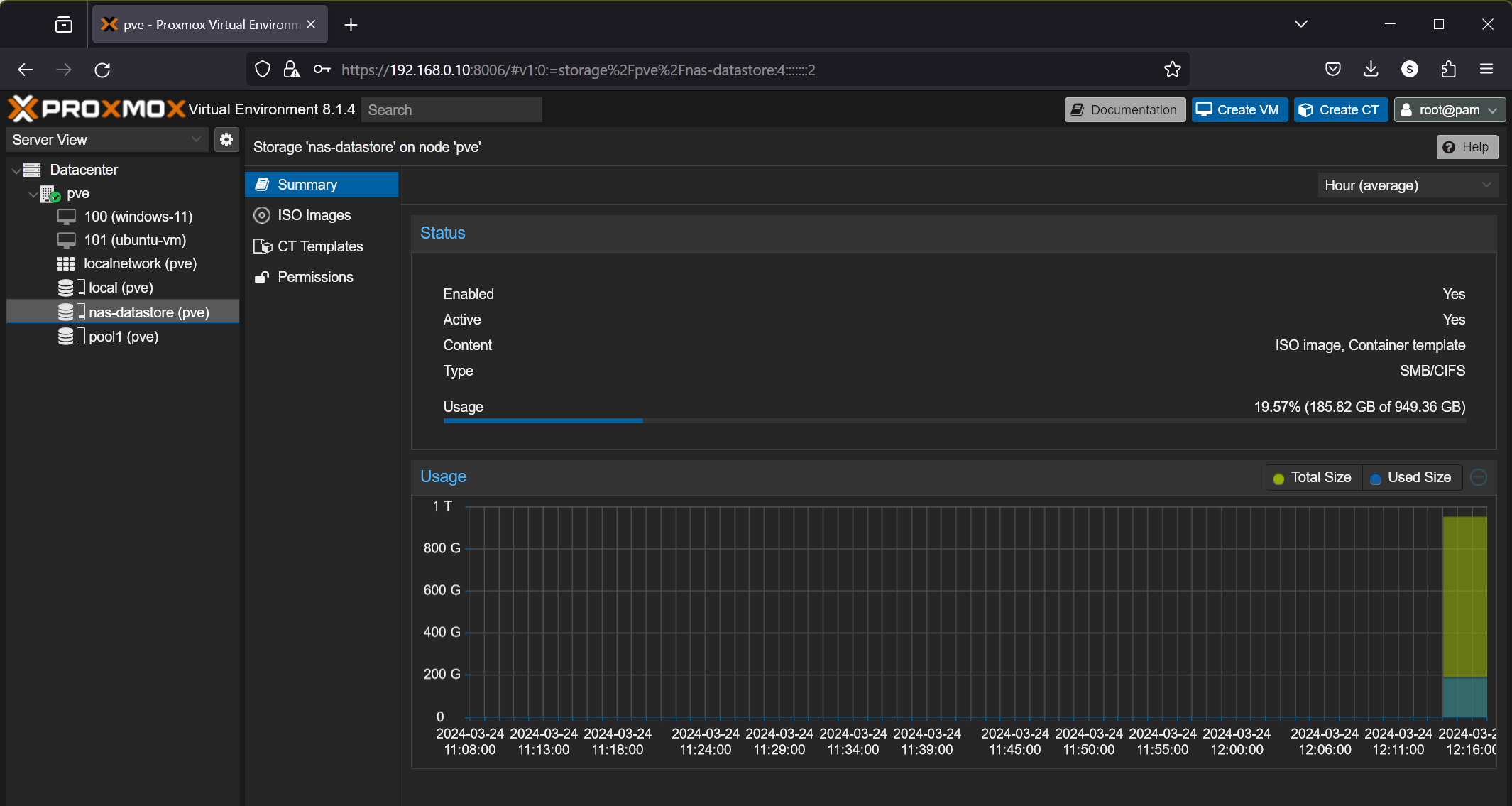
Task: Click the VM 101 monitor icon
Action: click(66, 240)
